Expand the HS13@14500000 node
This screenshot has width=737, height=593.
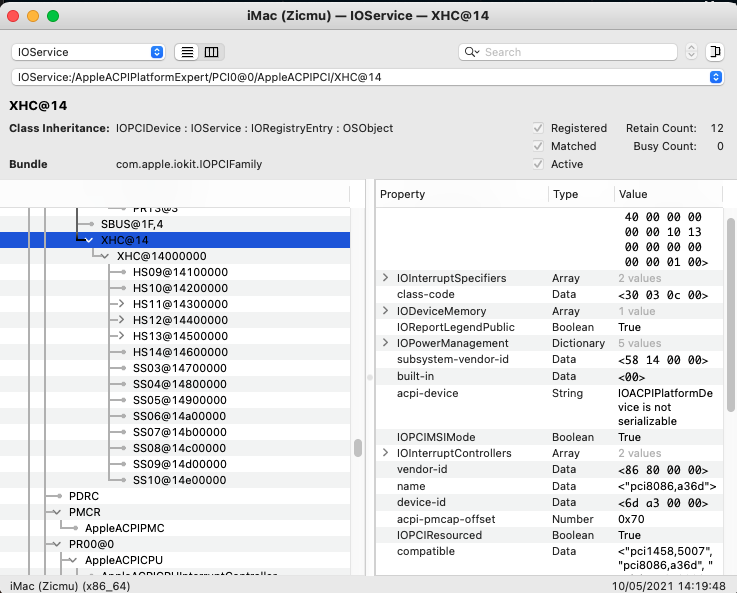pos(121,336)
